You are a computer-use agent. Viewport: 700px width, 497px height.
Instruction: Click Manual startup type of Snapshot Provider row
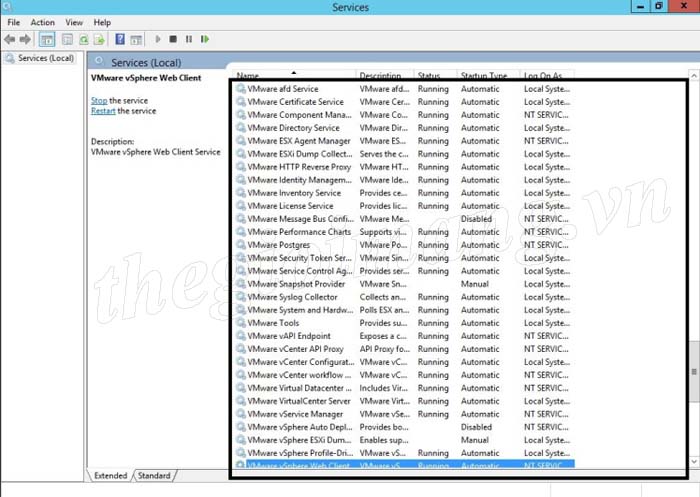click(475, 284)
